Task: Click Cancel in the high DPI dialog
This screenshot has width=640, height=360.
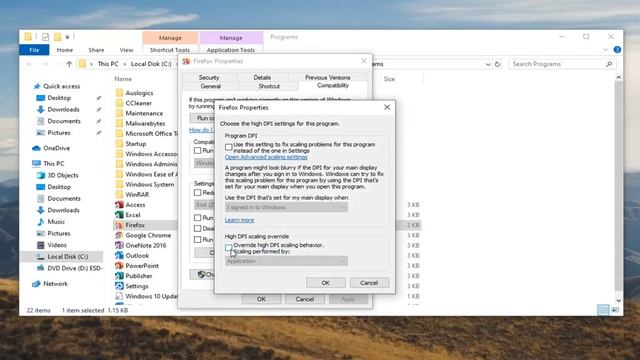Action: [x=369, y=283]
